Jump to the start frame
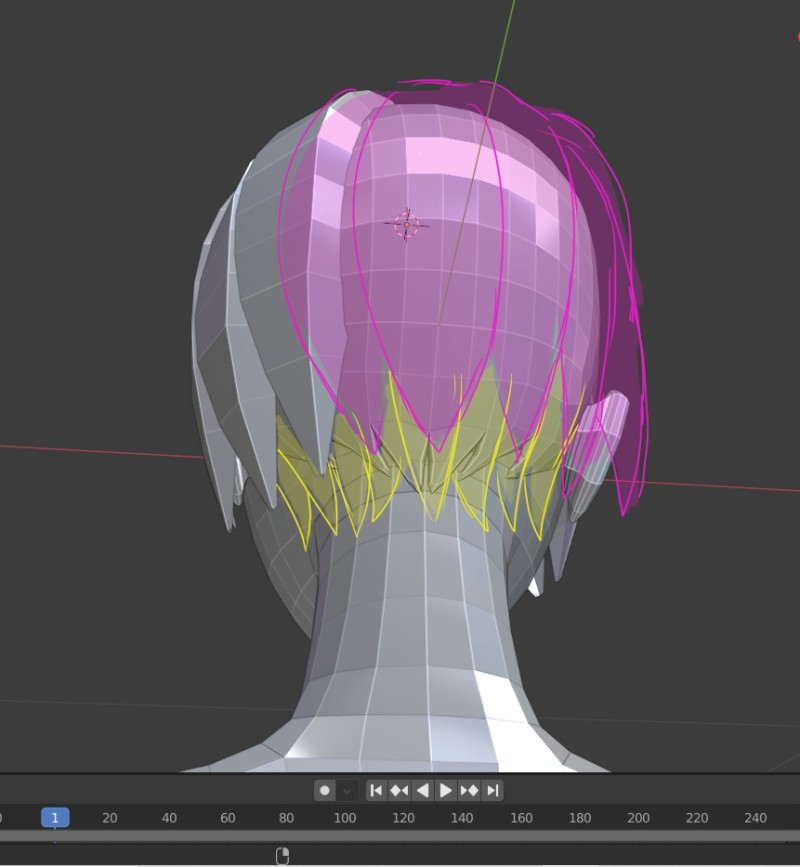This screenshot has height=867, width=800. click(376, 791)
